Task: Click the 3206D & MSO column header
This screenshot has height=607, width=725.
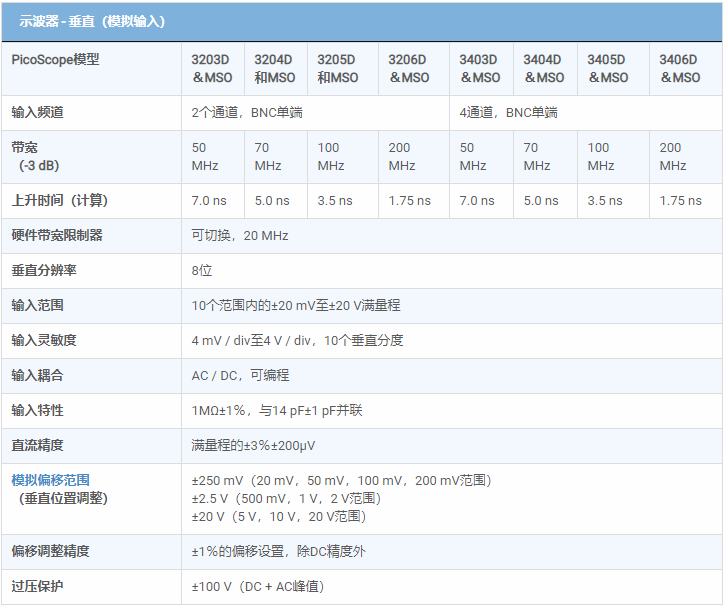Action: tap(408, 68)
